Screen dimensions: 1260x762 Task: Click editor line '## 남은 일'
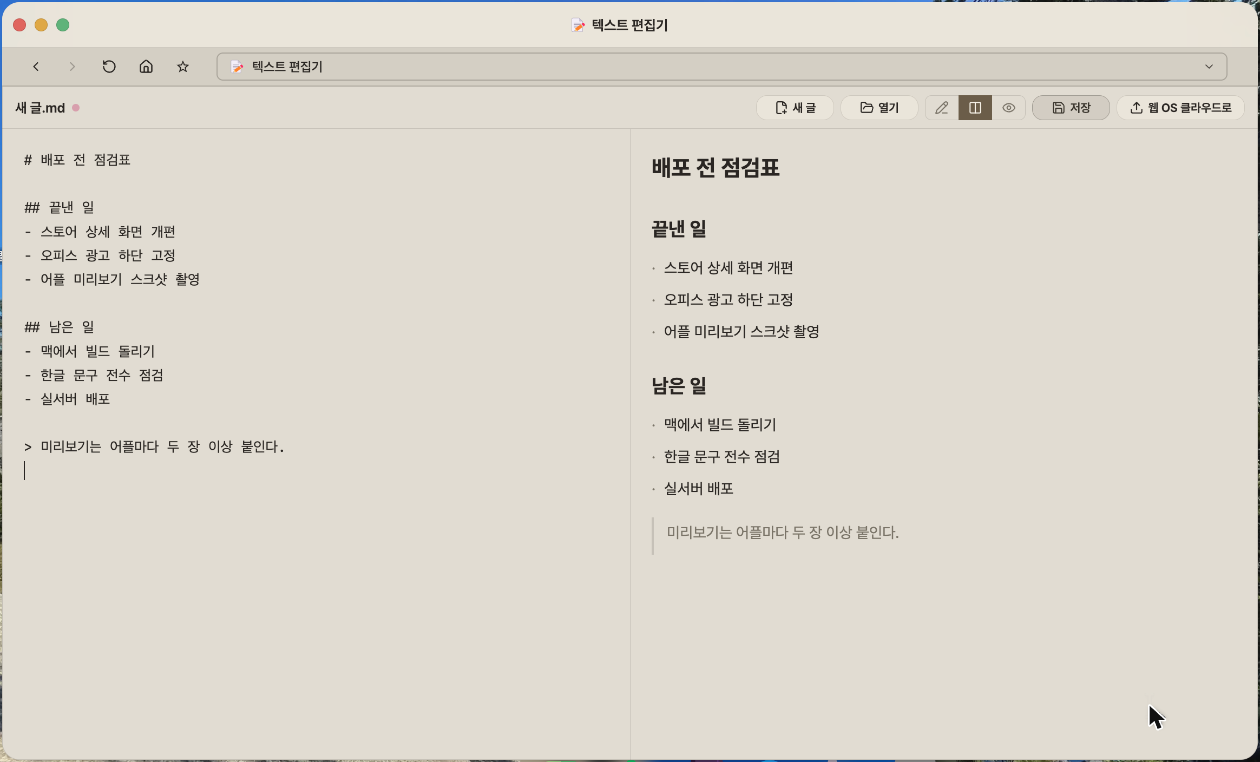click(59, 327)
